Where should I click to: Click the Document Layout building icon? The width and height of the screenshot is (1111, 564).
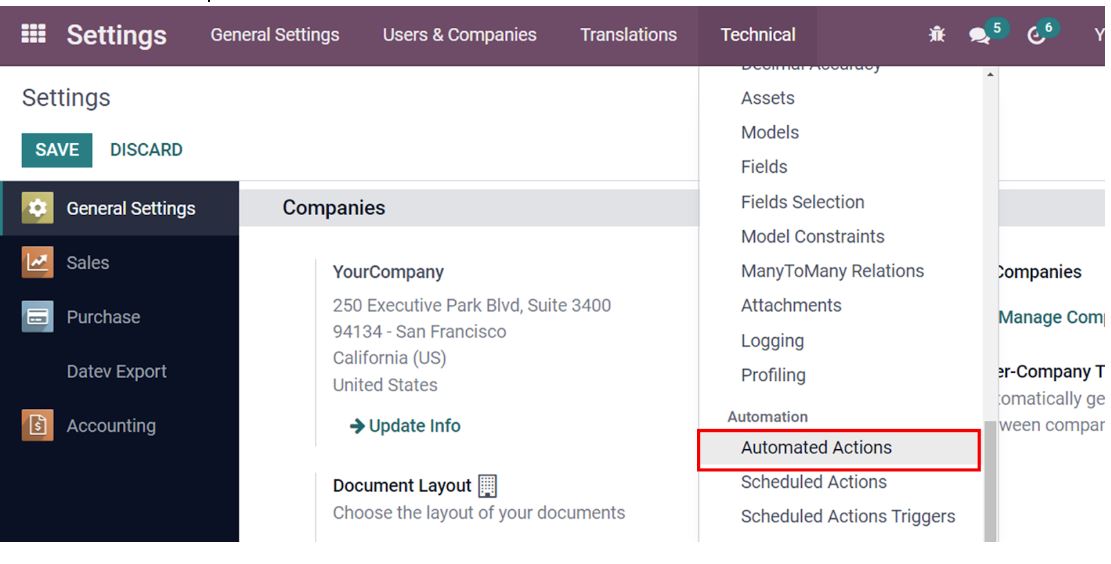[487, 486]
